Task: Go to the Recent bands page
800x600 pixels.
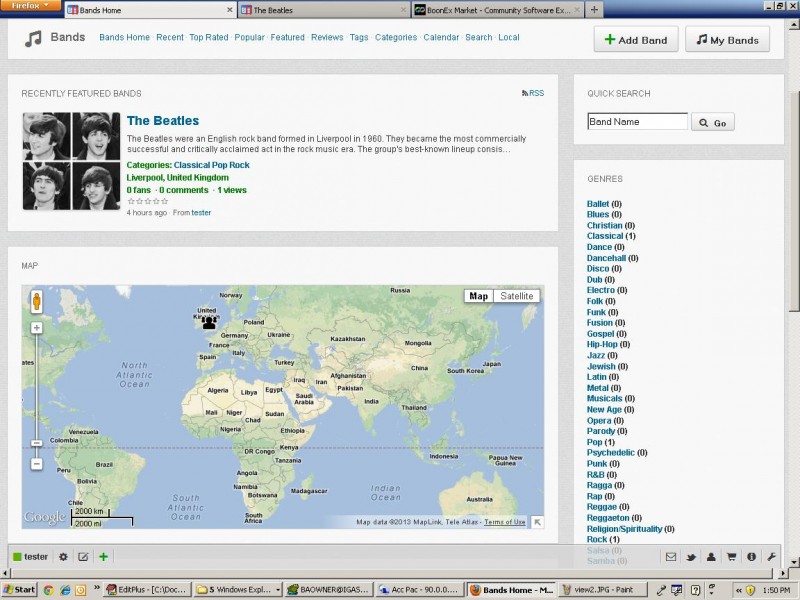Action: pos(170,37)
